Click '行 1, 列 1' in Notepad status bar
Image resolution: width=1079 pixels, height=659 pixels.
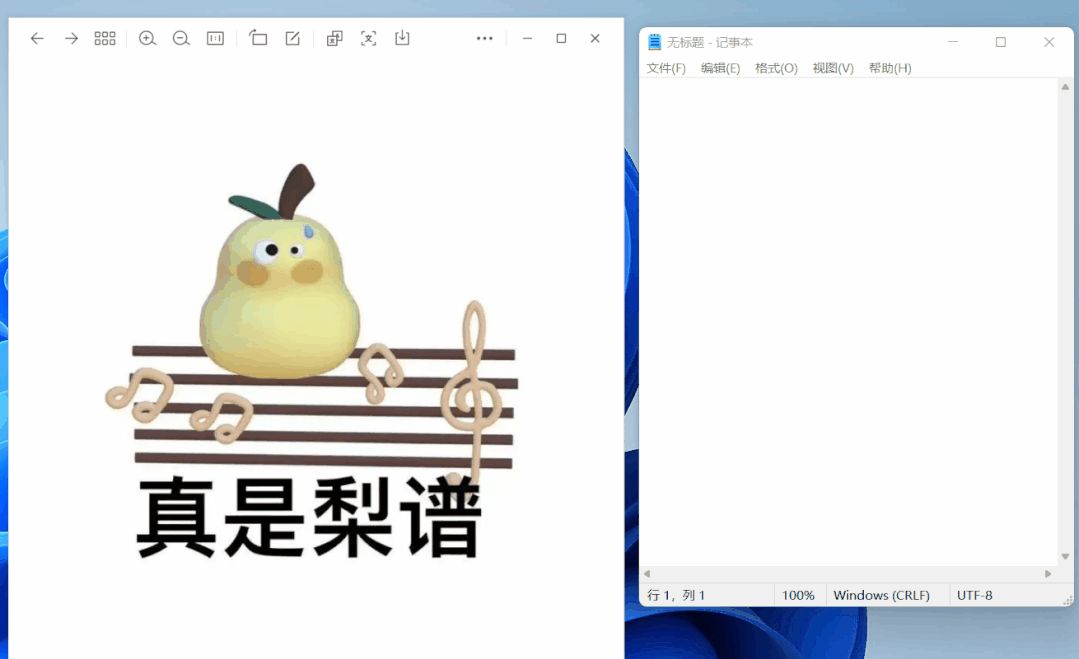(x=676, y=595)
